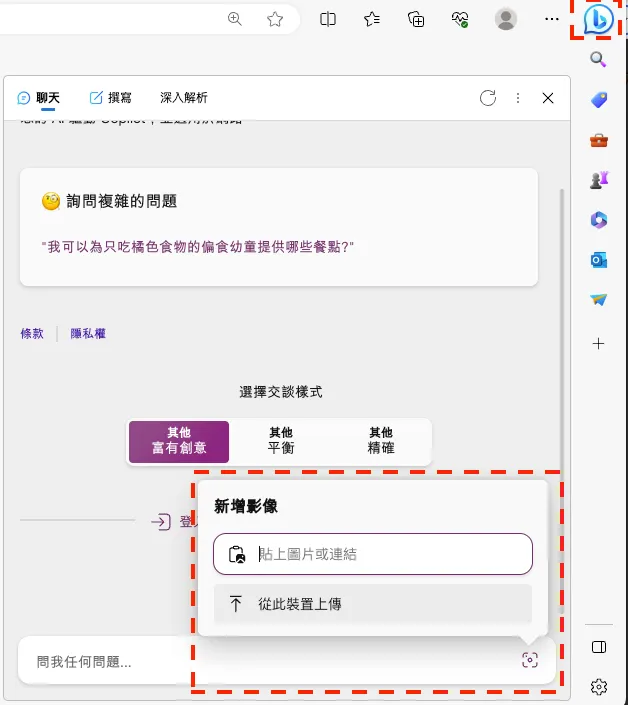Click the 詢問複雜的問題 suggestion card
The image size is (628, 705).
click(279, 227)
